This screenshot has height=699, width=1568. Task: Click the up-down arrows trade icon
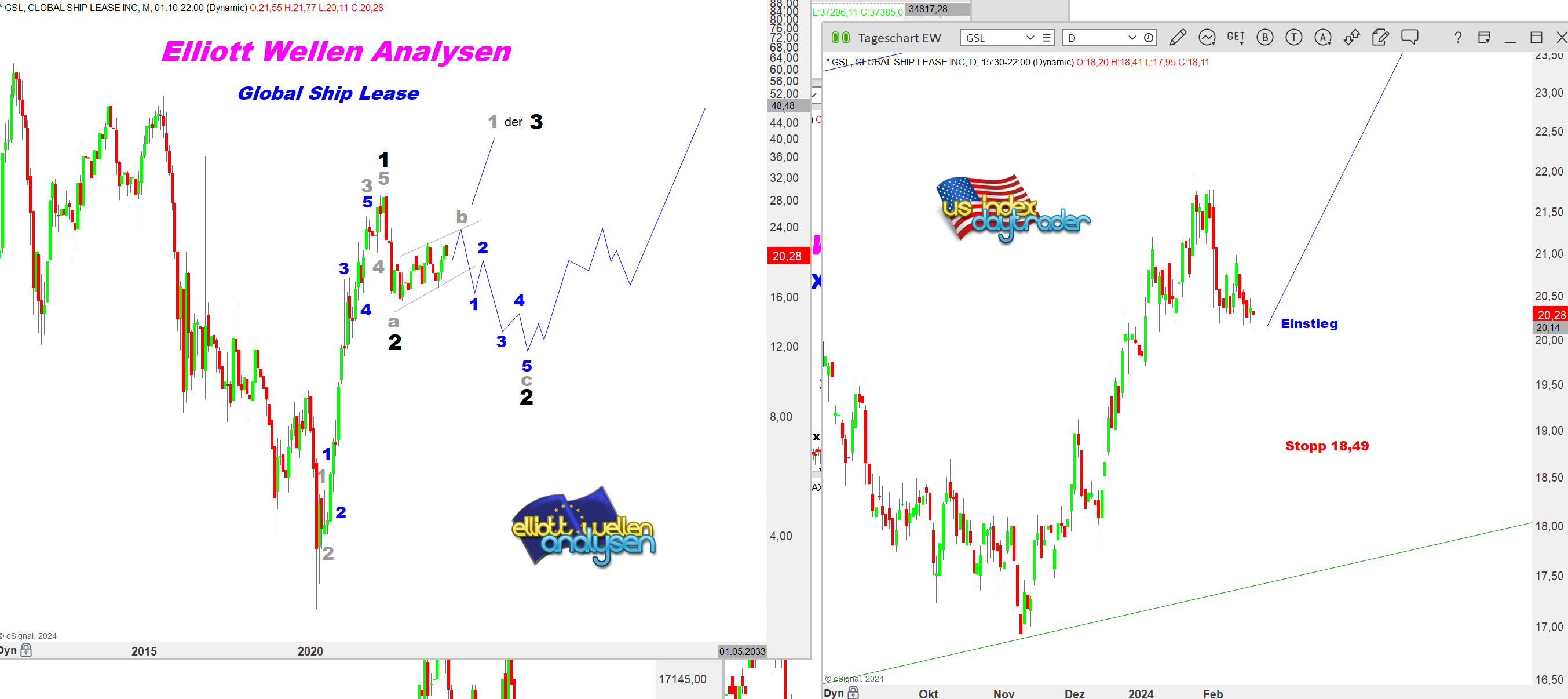click(x=1351, y=38)
